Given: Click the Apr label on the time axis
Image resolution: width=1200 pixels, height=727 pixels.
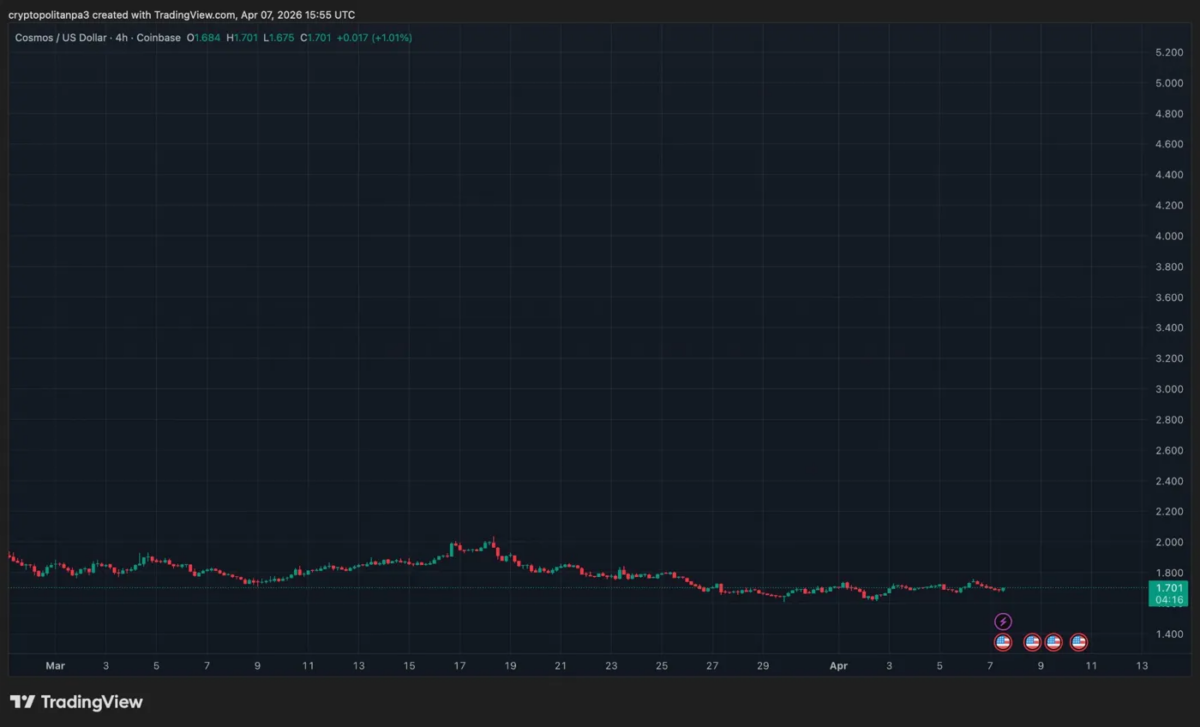Looking at the screenshot, I should (838, 665).
